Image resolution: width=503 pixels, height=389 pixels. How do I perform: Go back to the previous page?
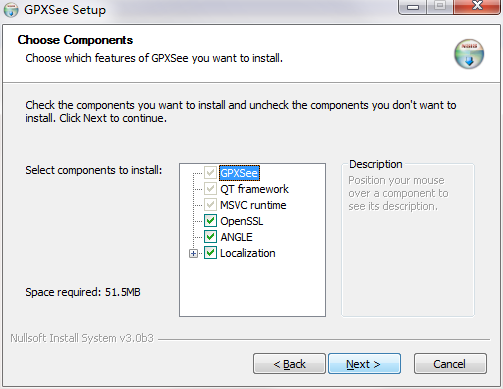click(x=289, y=364)
